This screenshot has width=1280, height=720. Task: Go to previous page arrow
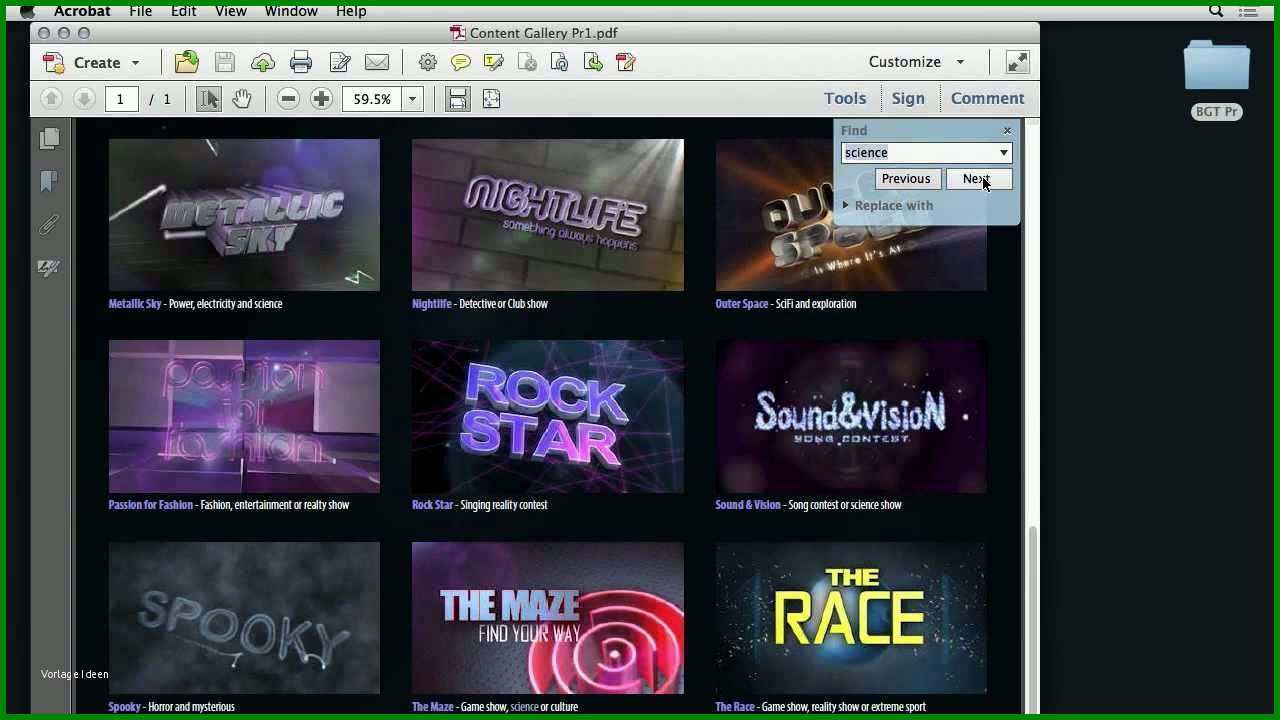(x=52, y=99)
